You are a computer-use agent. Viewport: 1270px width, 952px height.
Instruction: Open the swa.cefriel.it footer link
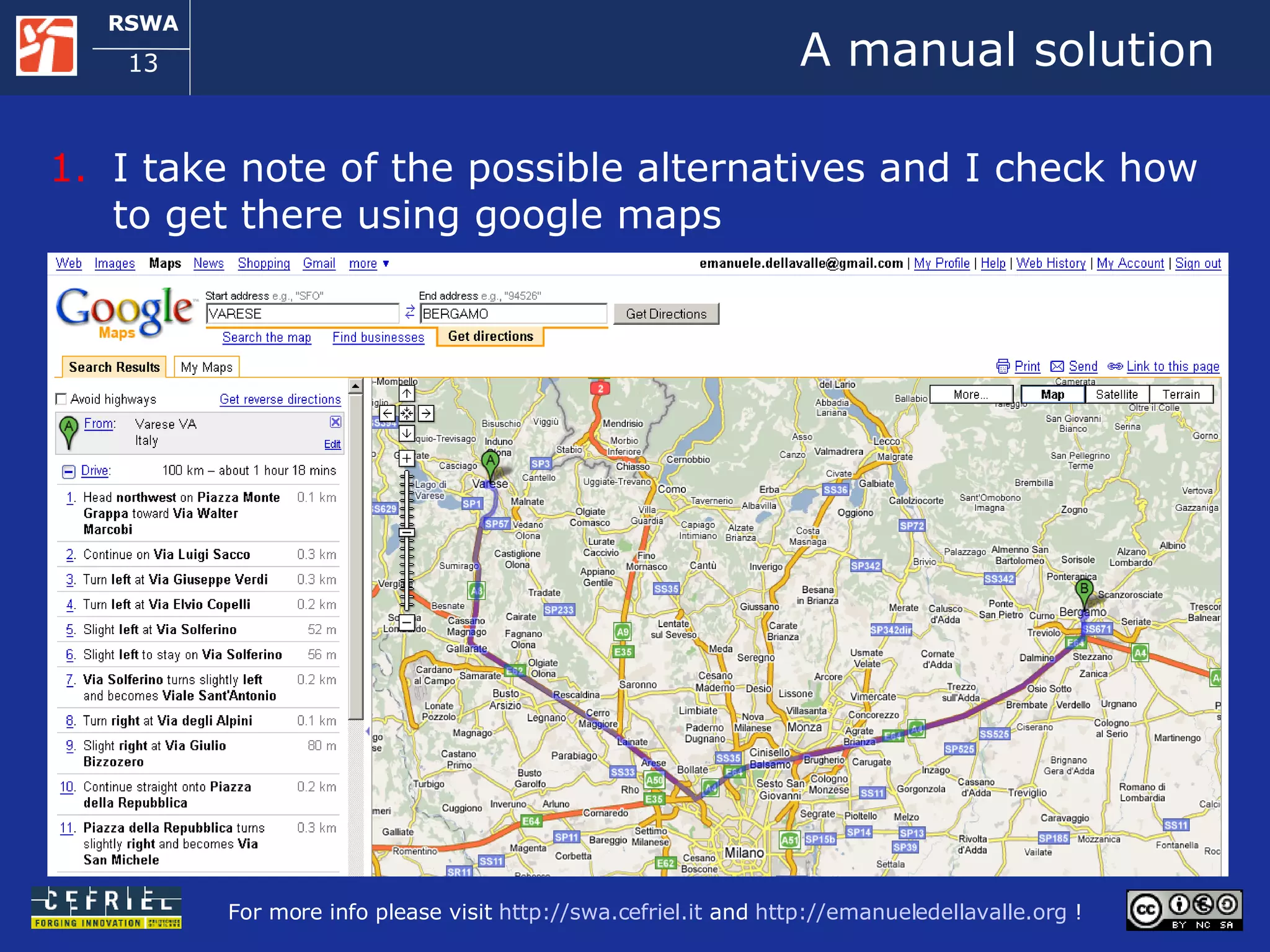pyautogui.click(x=600, y=912)
